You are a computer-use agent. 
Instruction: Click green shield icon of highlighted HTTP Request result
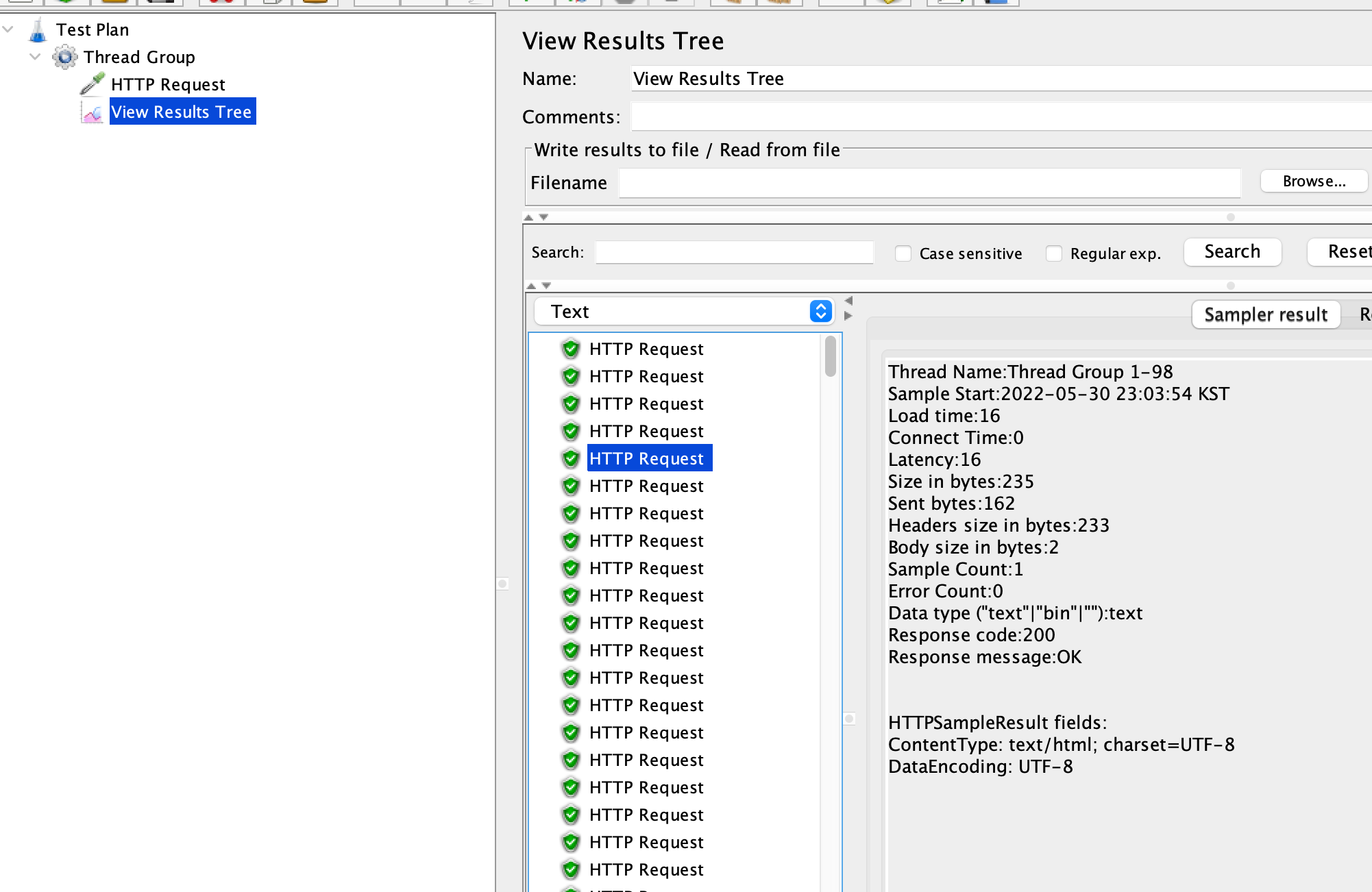tap(570, 458)
